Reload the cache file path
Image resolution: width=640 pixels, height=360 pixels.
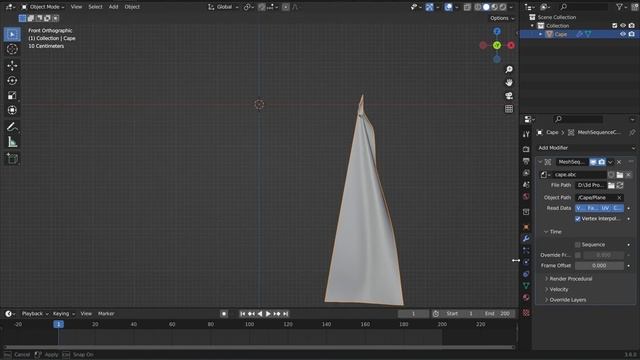click(620, 185)
